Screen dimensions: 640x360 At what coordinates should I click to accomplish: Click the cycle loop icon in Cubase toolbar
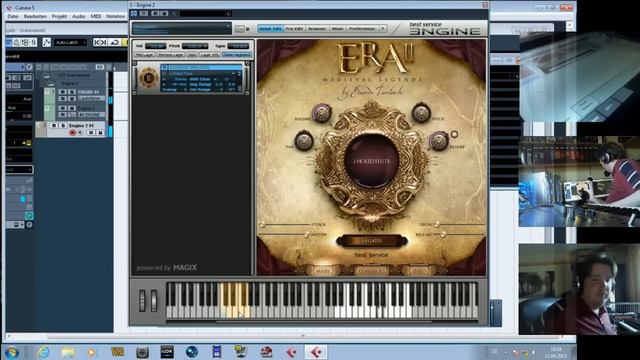coord(115,42)
